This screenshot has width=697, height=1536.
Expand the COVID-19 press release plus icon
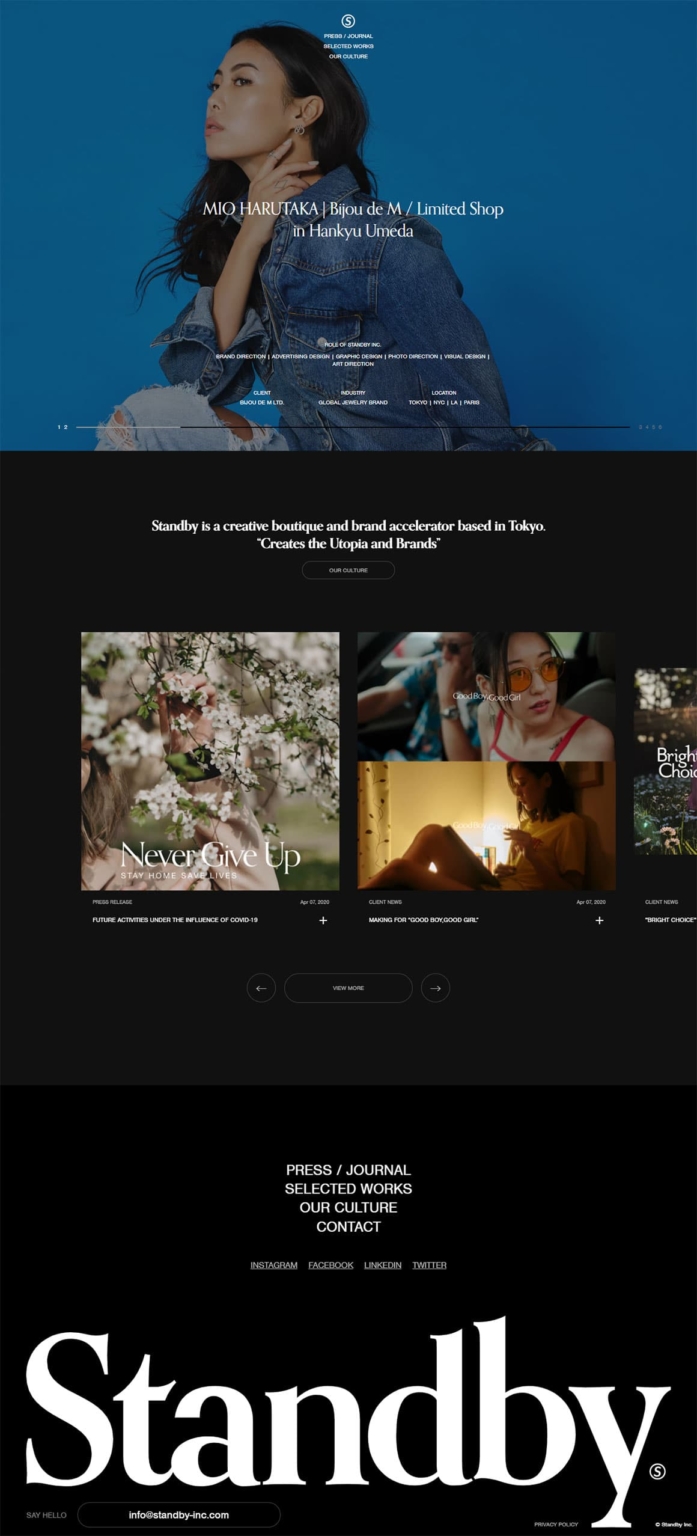[x=323, y=920]
